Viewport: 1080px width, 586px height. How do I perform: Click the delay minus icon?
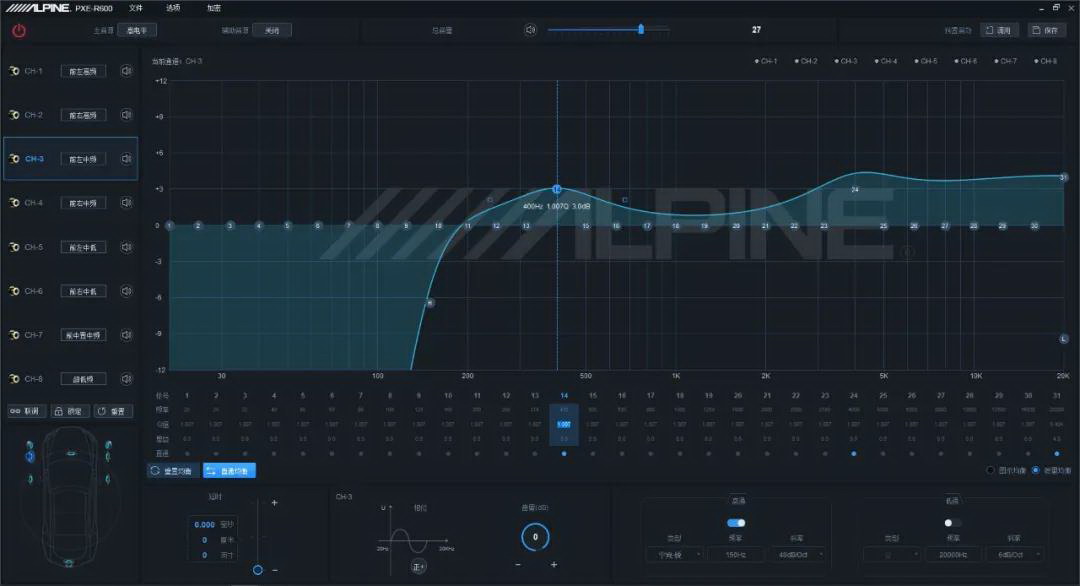(275, 570)
